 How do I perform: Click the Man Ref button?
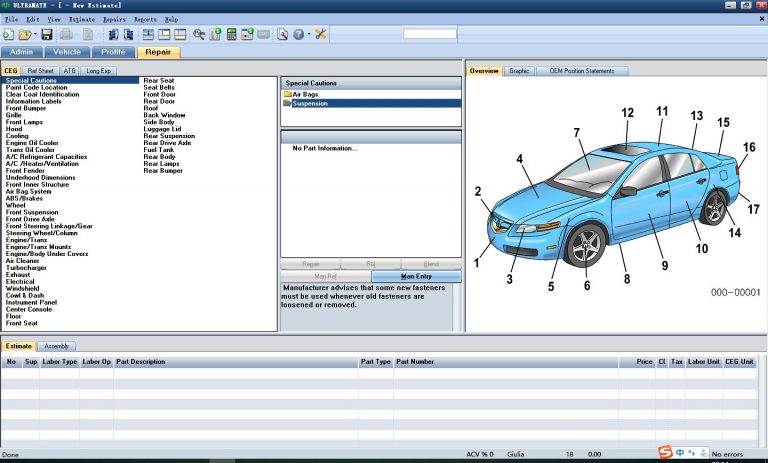pyautogui.click(x=326, y=276)
